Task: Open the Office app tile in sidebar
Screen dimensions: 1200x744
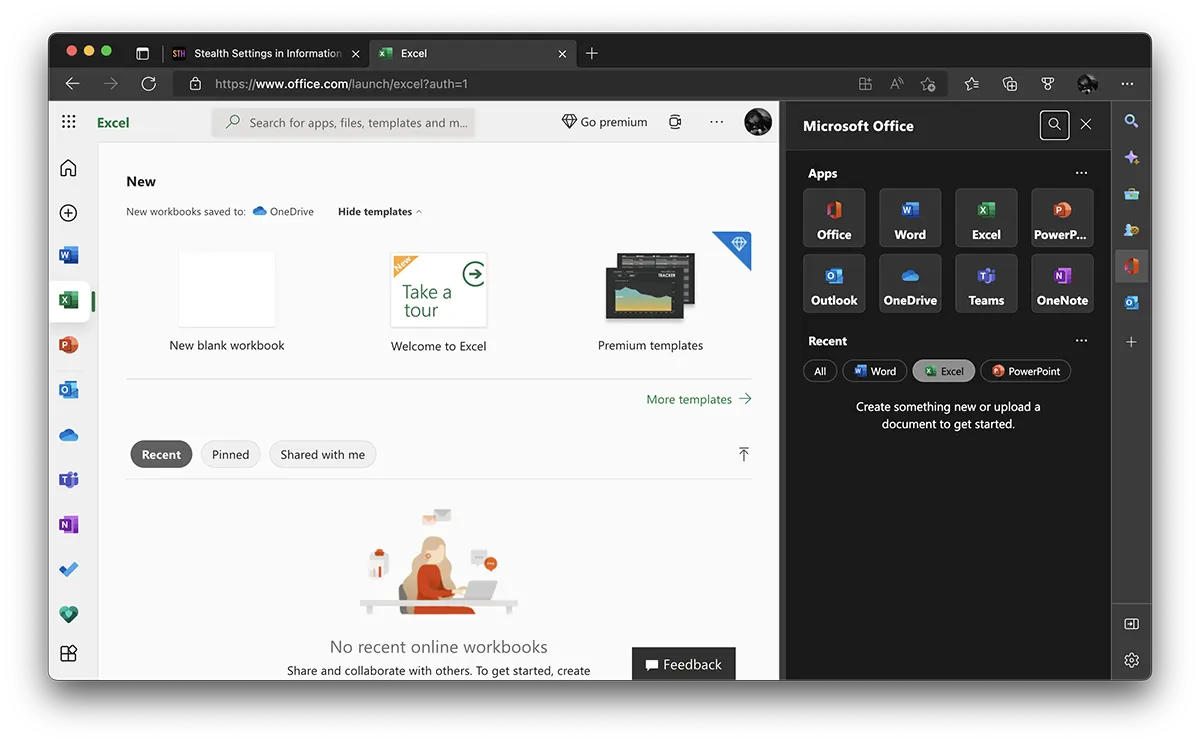Action: 834,218
